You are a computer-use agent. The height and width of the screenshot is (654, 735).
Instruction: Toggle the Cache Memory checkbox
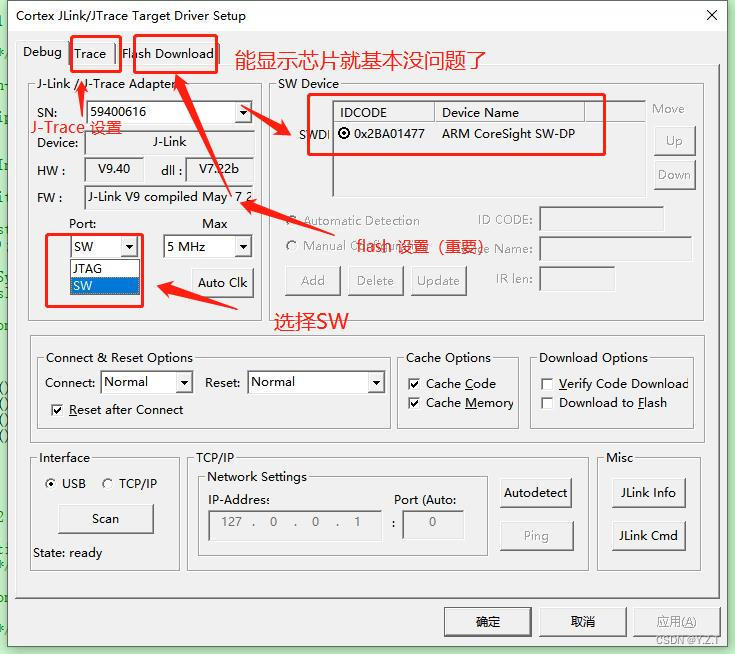414,403
